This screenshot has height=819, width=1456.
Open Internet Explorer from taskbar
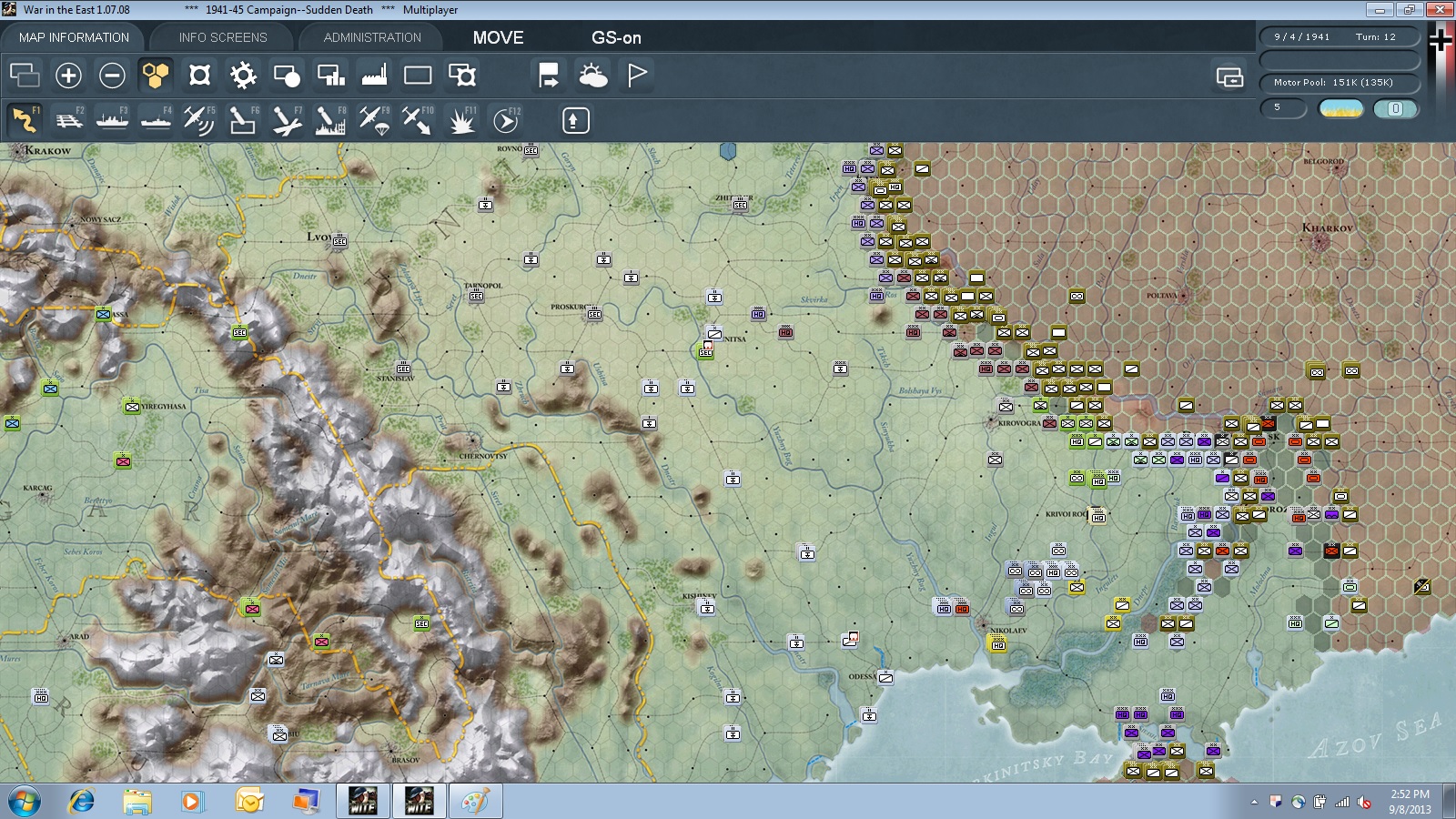click(82, 802)
